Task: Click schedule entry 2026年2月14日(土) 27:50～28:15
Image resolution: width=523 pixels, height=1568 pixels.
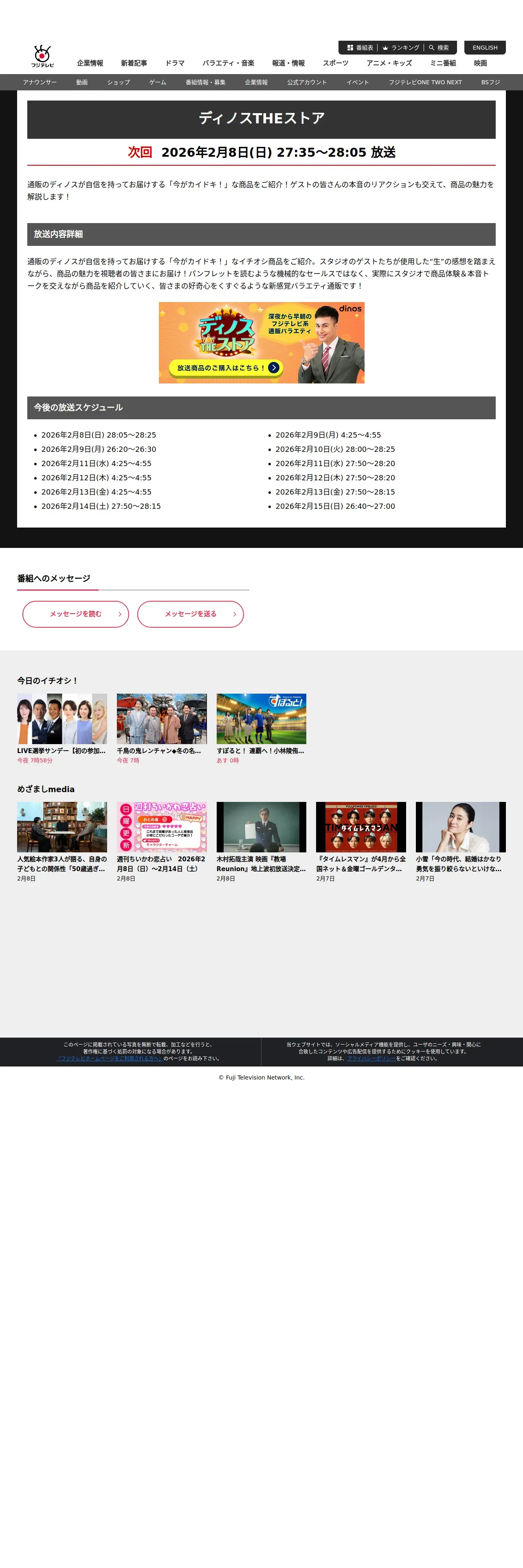Action: pos(101,506)
